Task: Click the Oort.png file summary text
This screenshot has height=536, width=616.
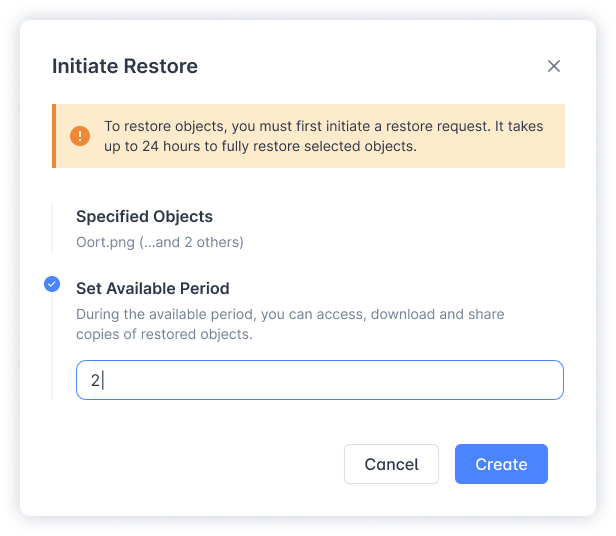Action: click(160, 242)
